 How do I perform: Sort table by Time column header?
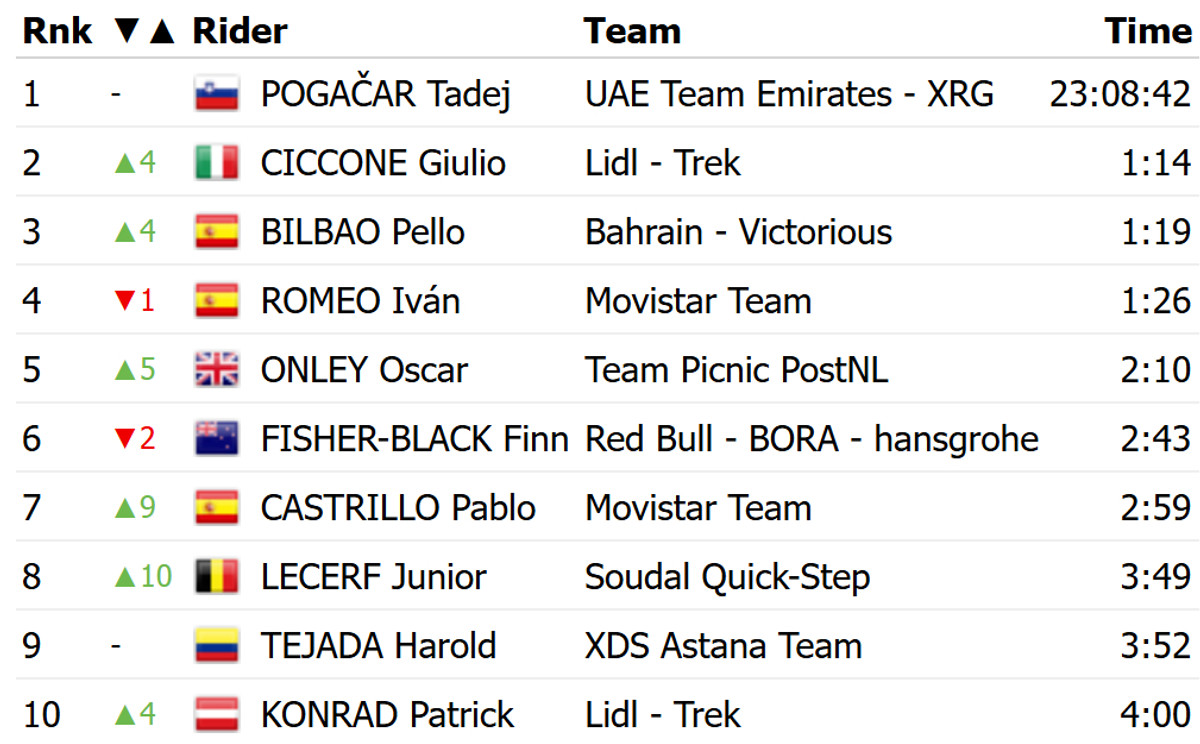tap(1148, 31)
